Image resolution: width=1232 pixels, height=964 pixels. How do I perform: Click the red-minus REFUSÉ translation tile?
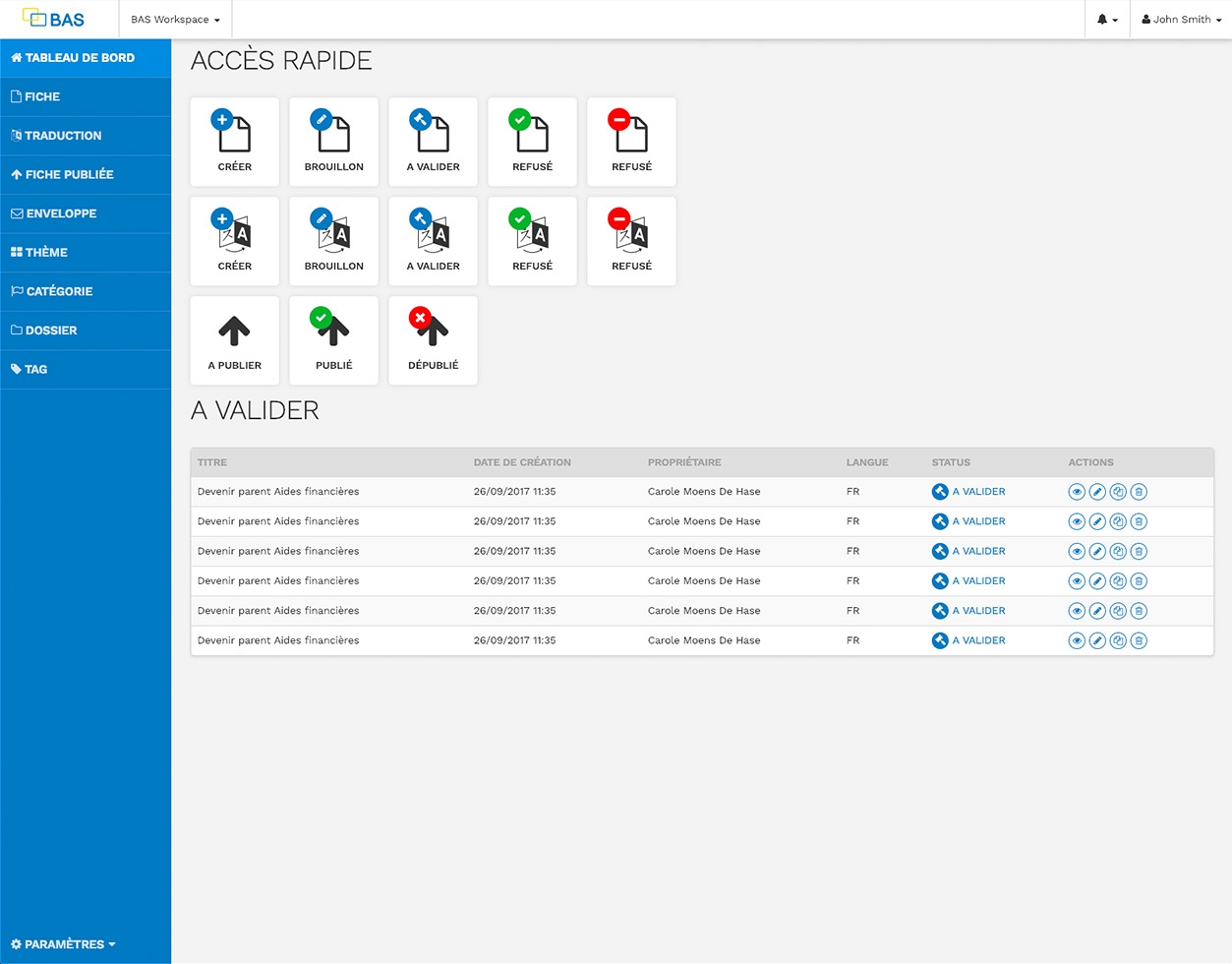pyautogui.click(x=631, y=241)
